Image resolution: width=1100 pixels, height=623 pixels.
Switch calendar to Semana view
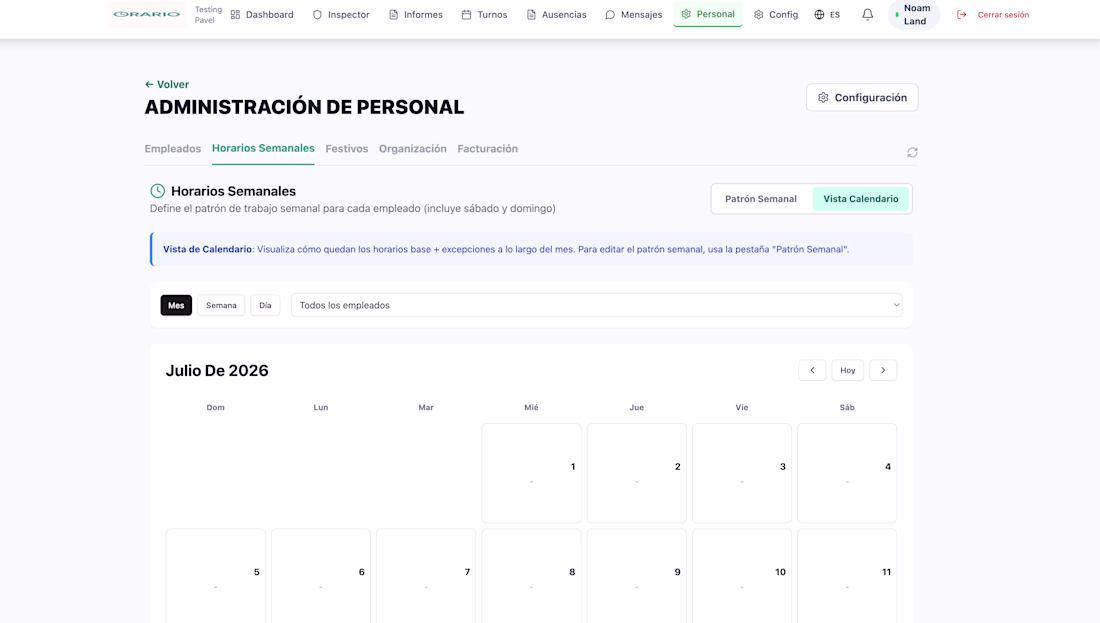[x=221, y=305]
